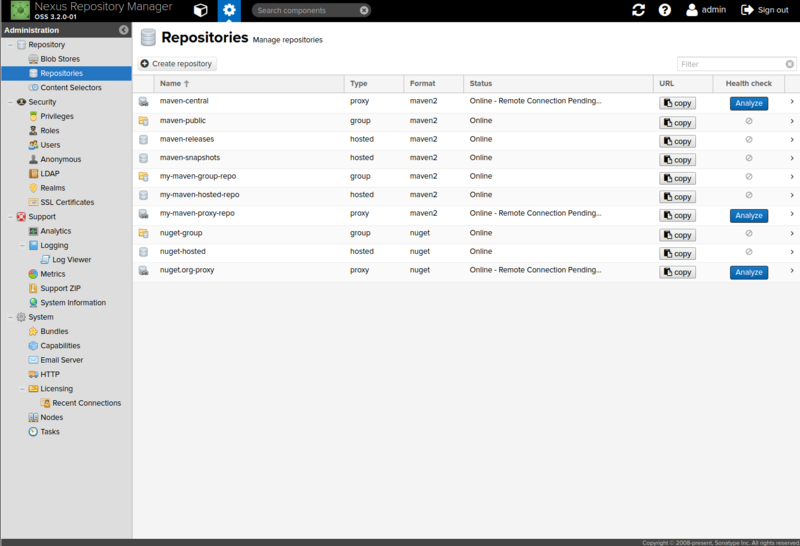Click the System Information icon
Viewport: 800px width, 546px height.
point(33,303)
